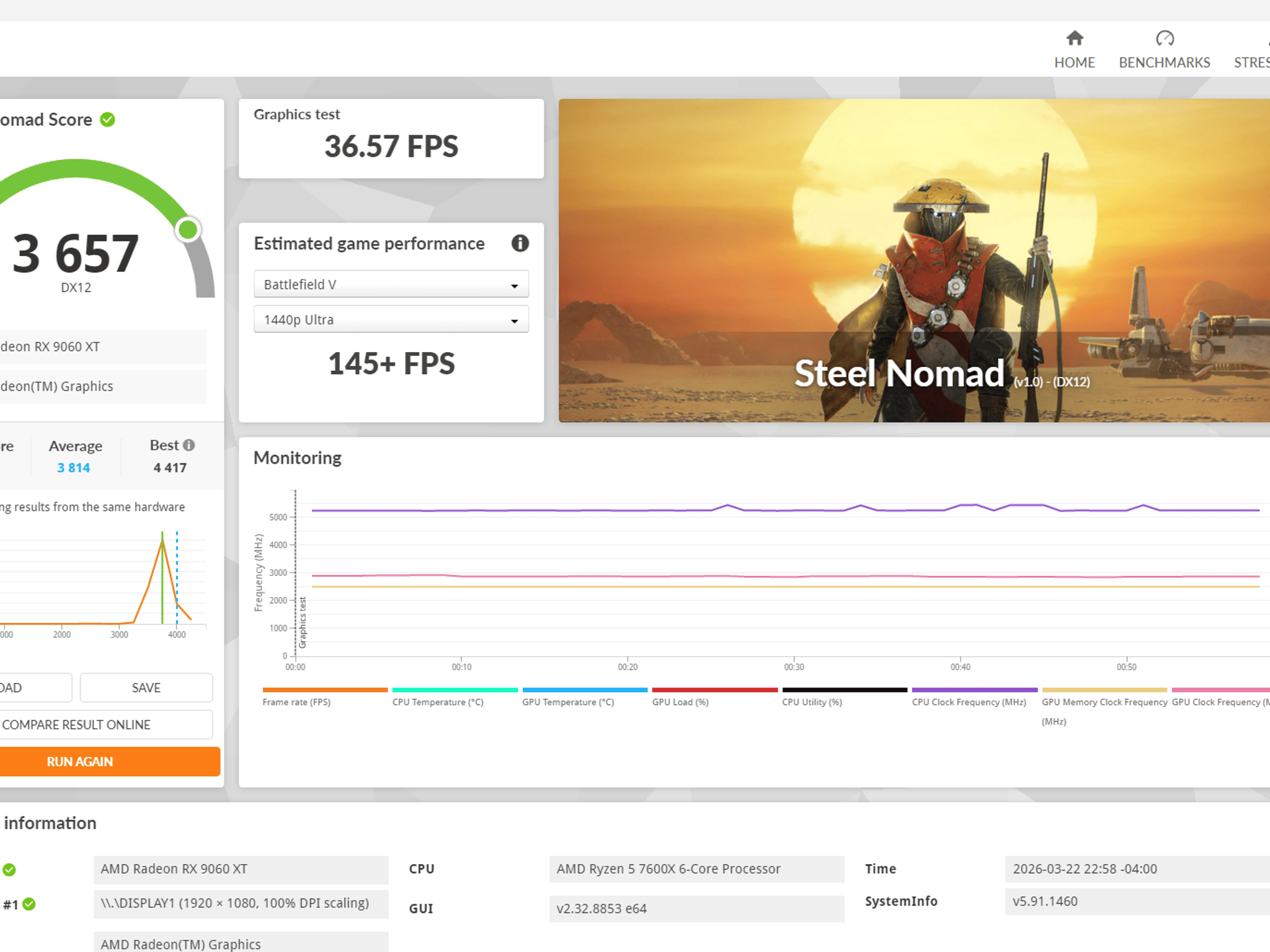The height and width of the screenshot is (952, 1270).
Task: Click the green score validity checkmark
Action: (x=107, y=120)
